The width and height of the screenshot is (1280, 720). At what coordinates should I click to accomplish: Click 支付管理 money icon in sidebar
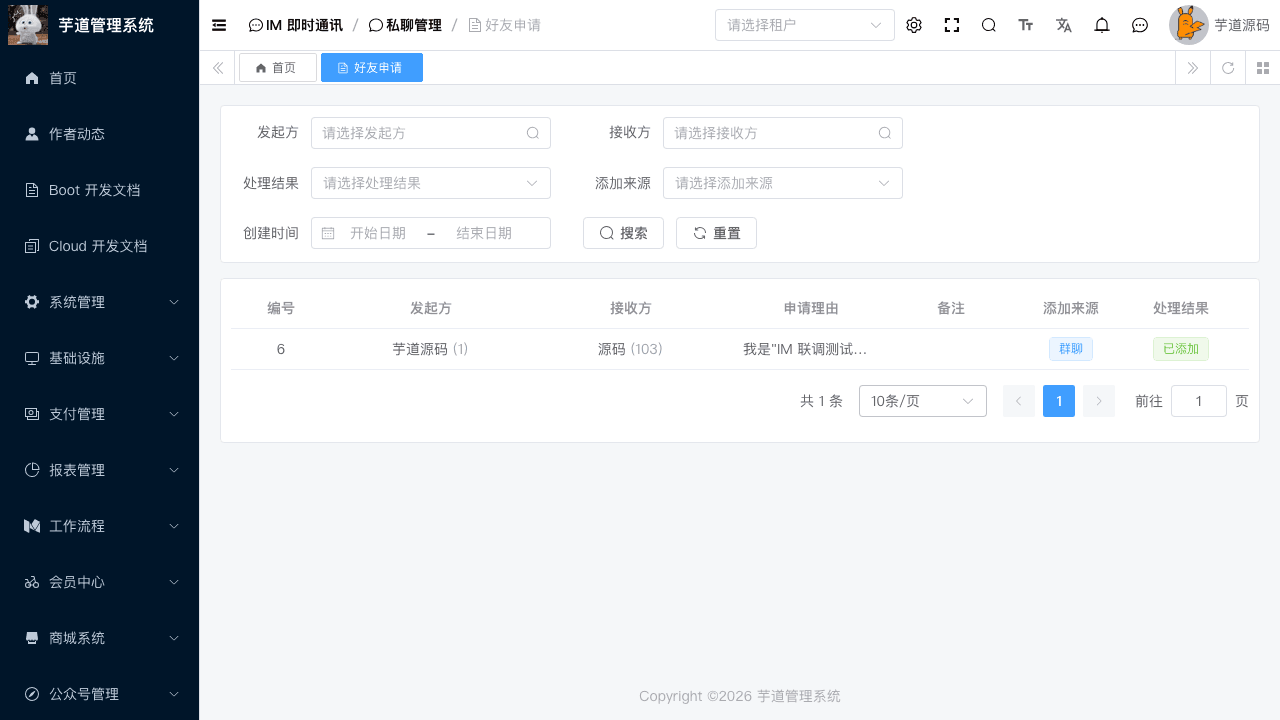tap(32, 414)
